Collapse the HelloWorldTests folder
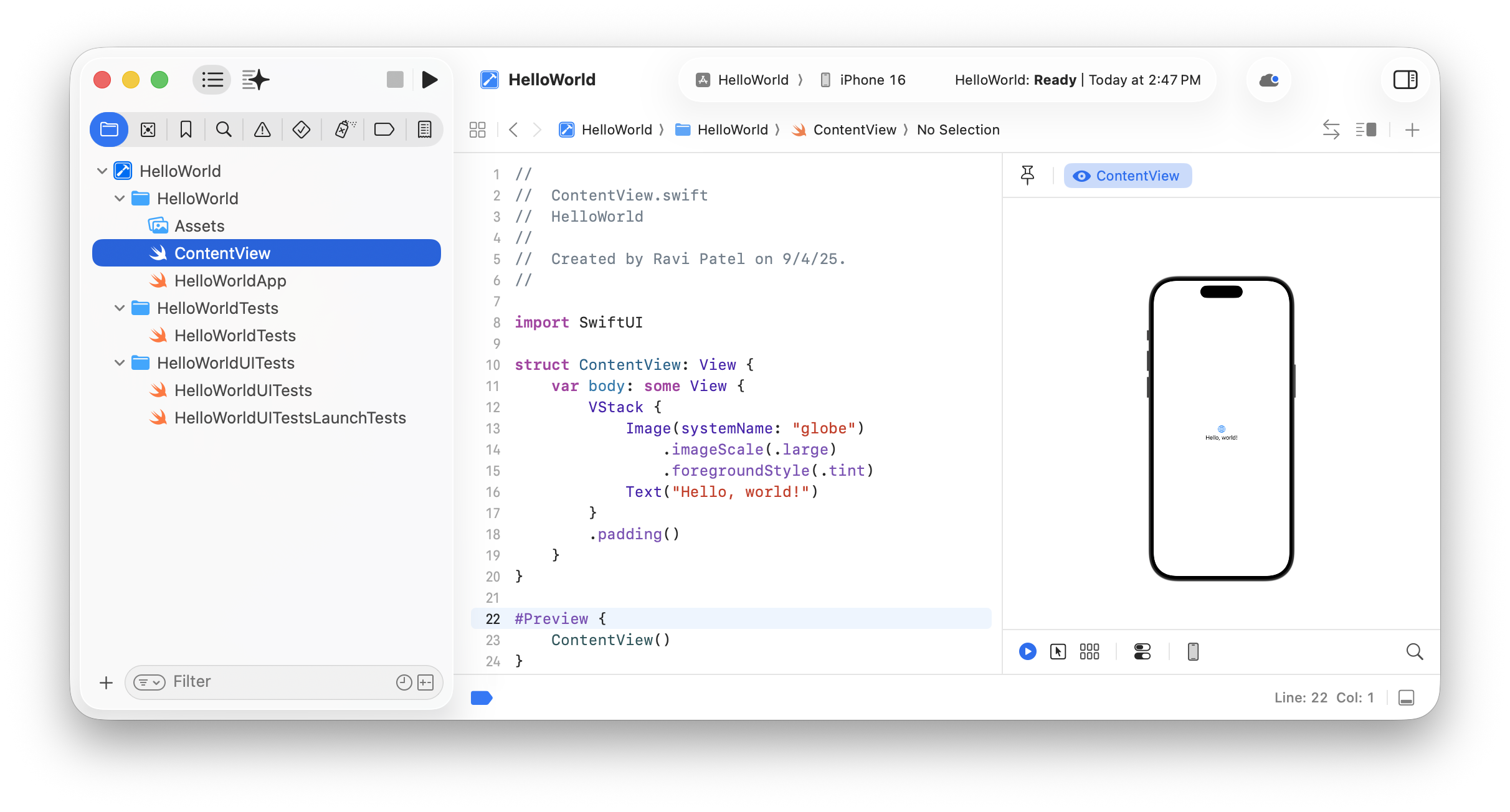 tap(120, 308)
